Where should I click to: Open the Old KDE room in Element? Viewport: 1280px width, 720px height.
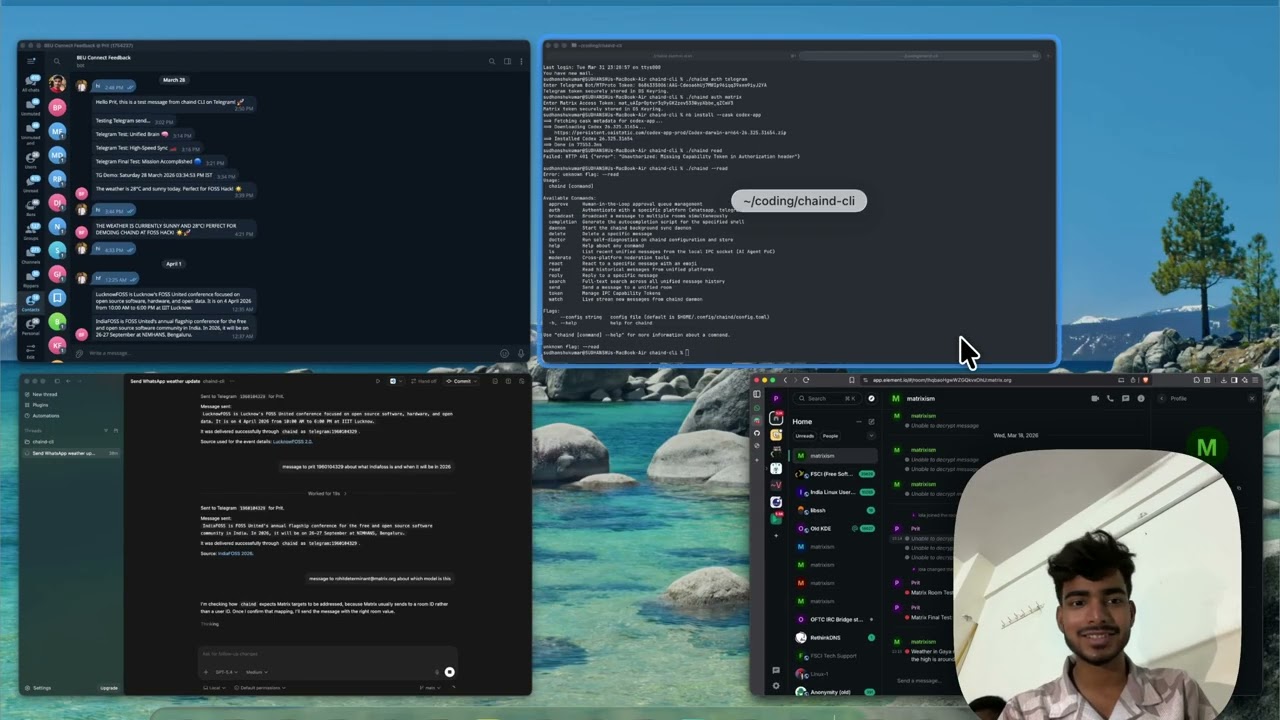click(x=835, y=528)
